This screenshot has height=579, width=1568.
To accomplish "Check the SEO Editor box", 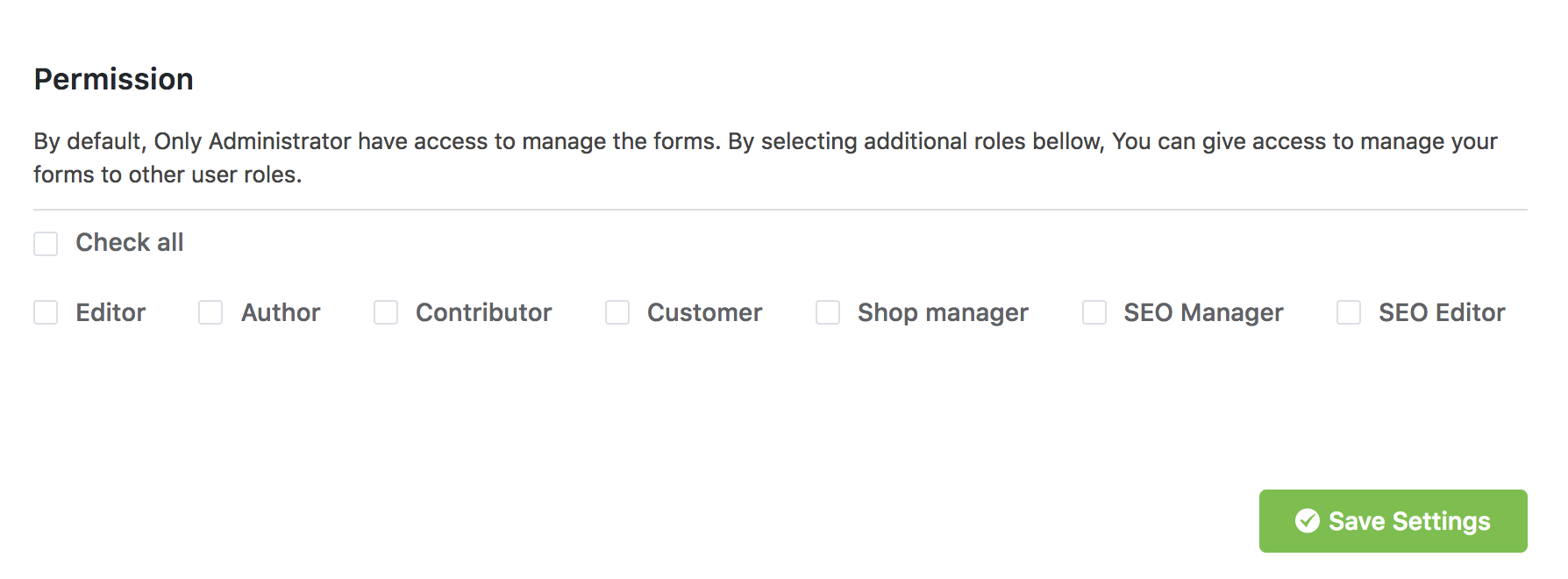I will click(x=1349, y=313).
